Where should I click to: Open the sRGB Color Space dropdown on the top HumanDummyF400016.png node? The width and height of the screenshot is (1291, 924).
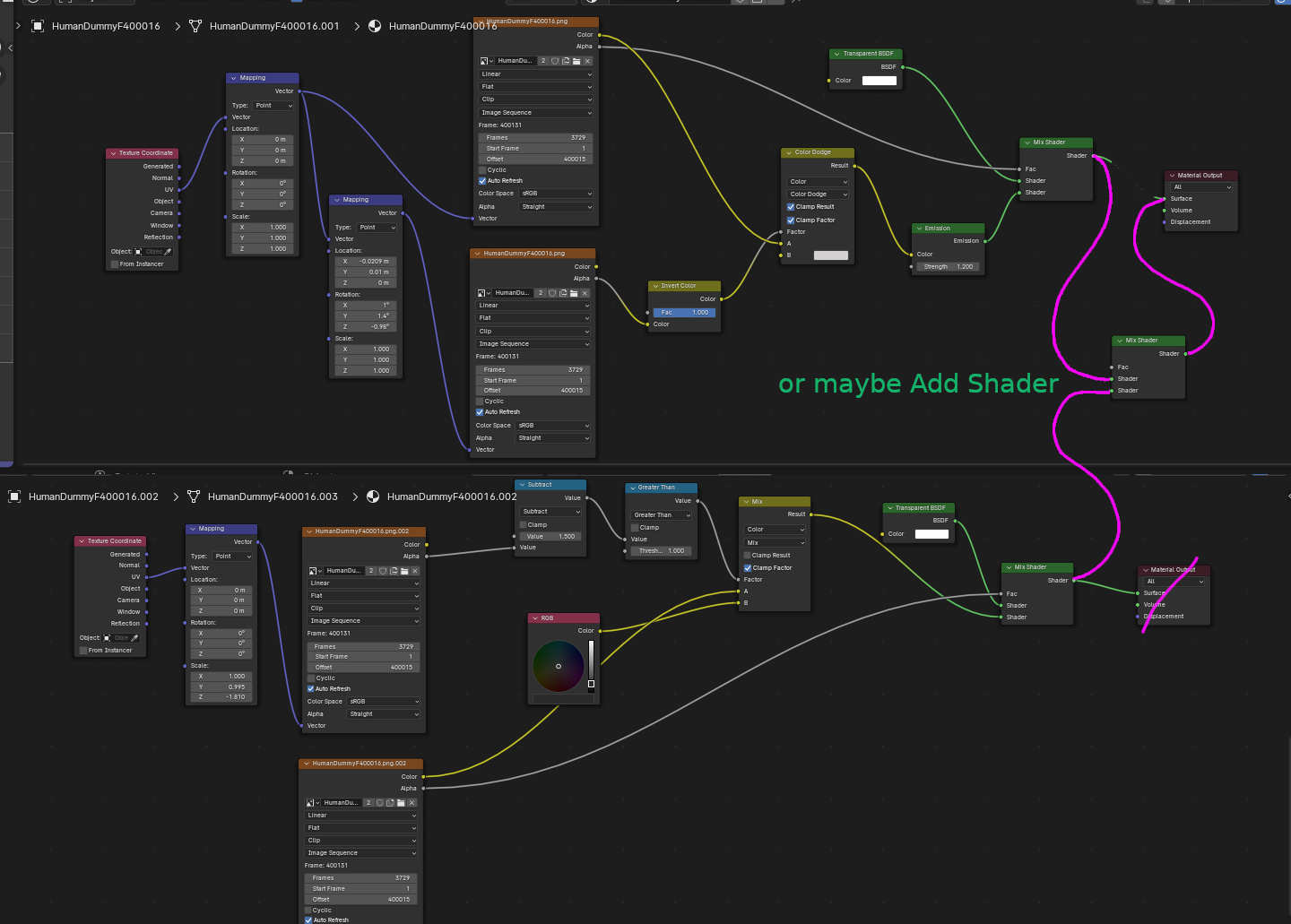556,194
